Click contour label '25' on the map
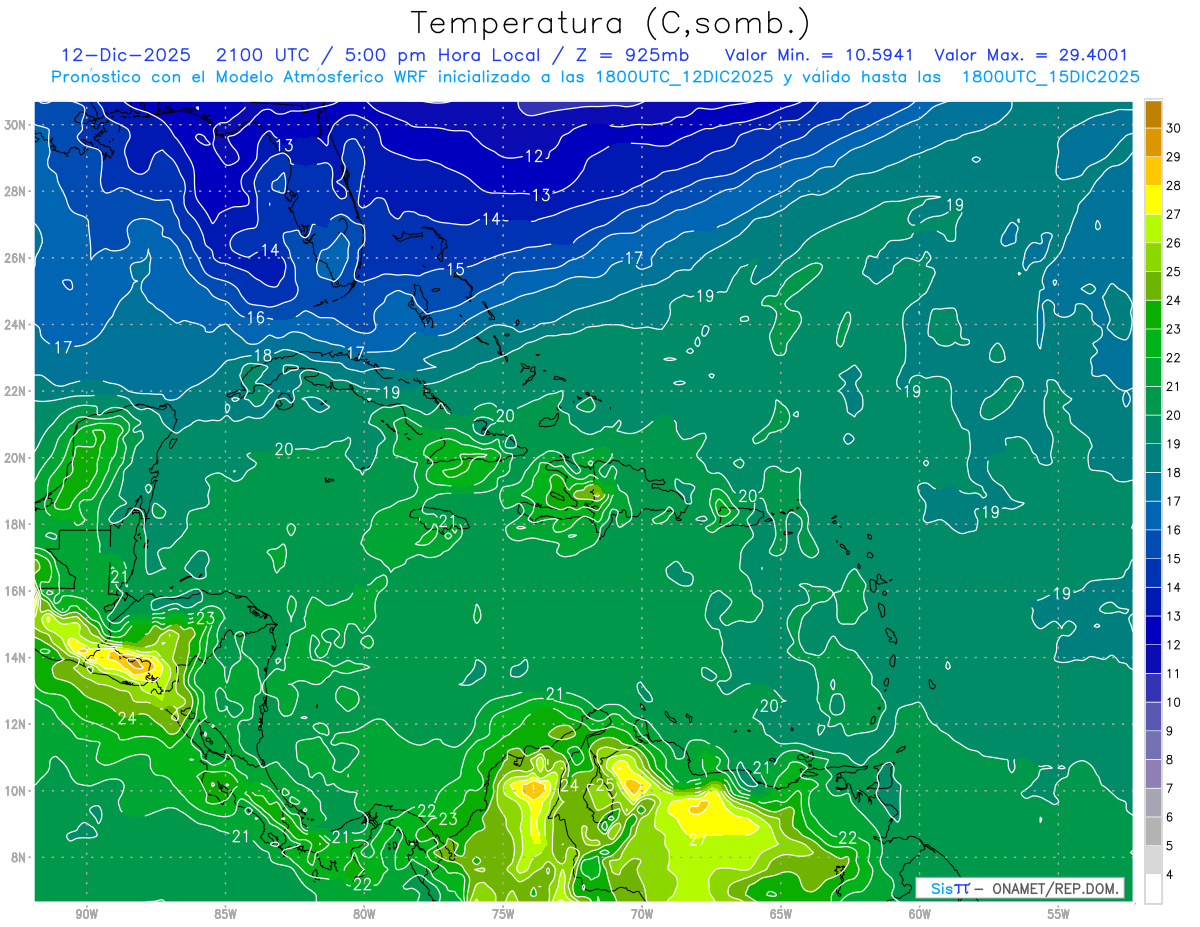The width and height of the screenshot is (1200, 927). pos(605,785)
